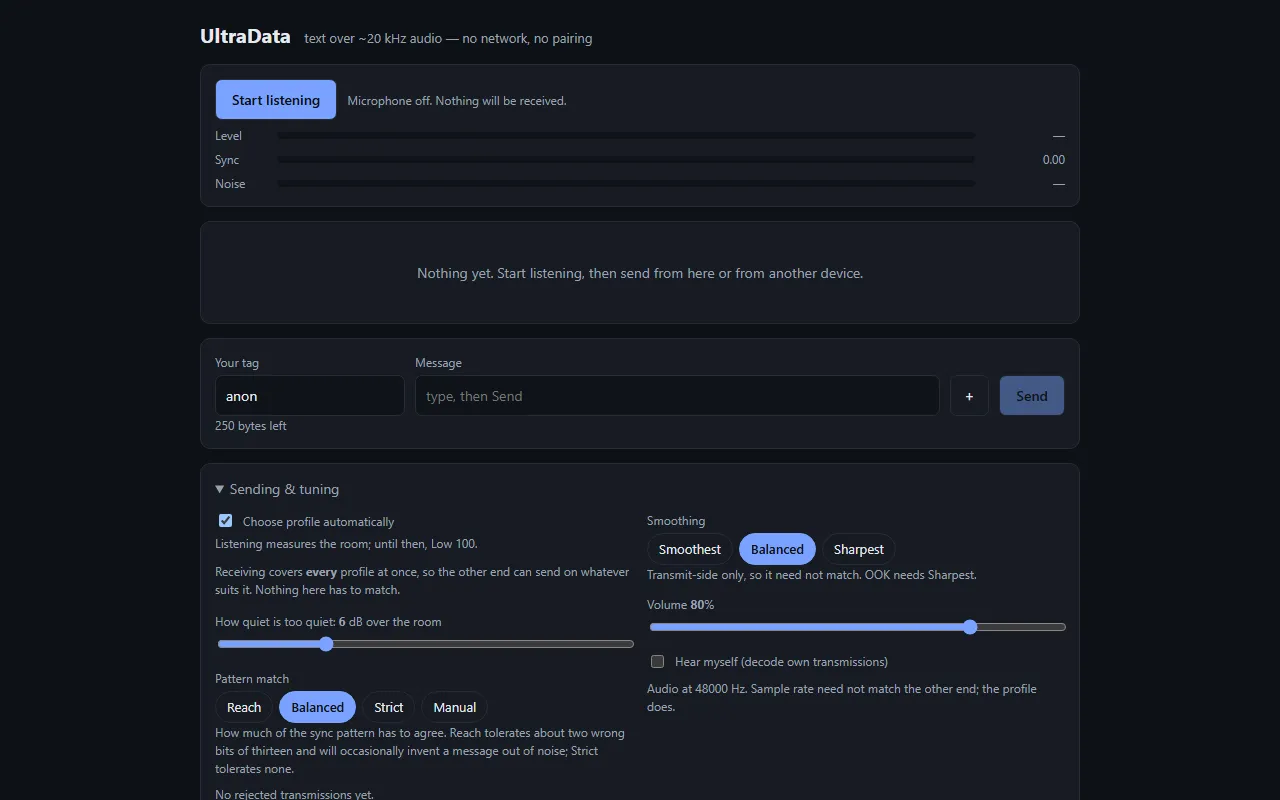Adjust the Volume slider

tap(858, 627)
